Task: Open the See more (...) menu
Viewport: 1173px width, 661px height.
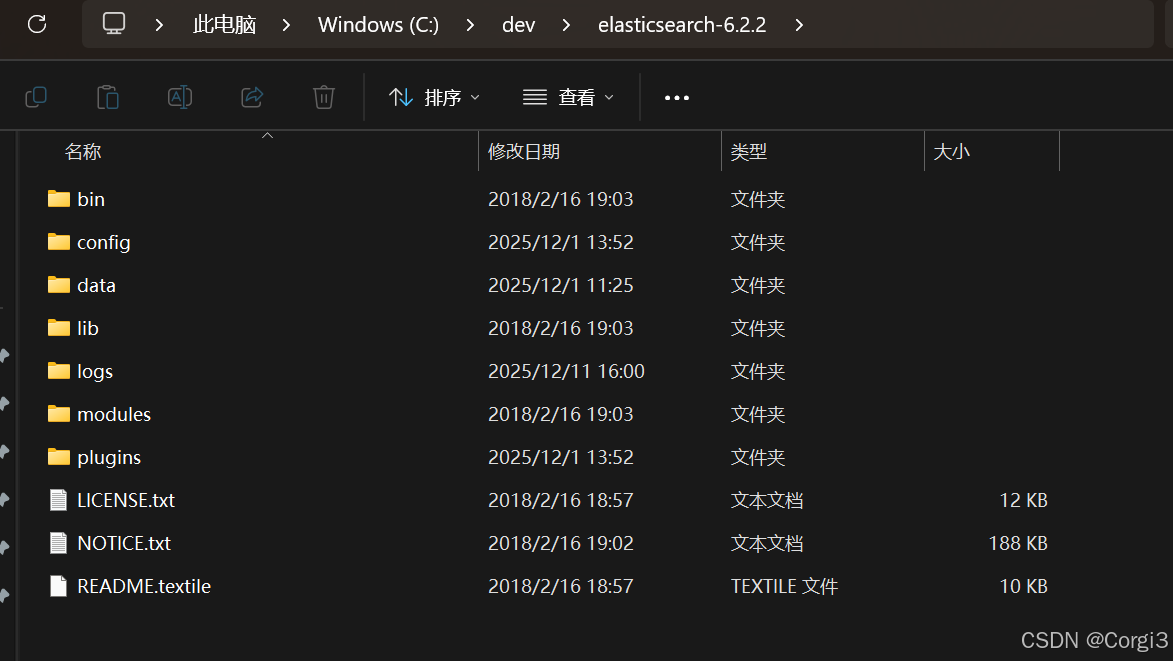Action: [x=677, y=97]
